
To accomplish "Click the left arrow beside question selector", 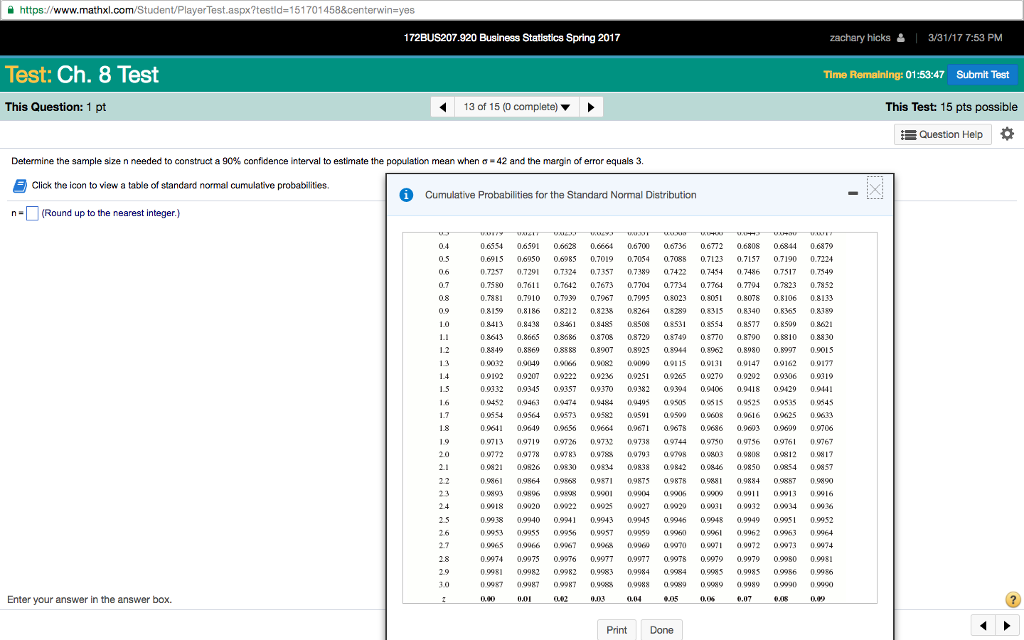I will point(441,106).
